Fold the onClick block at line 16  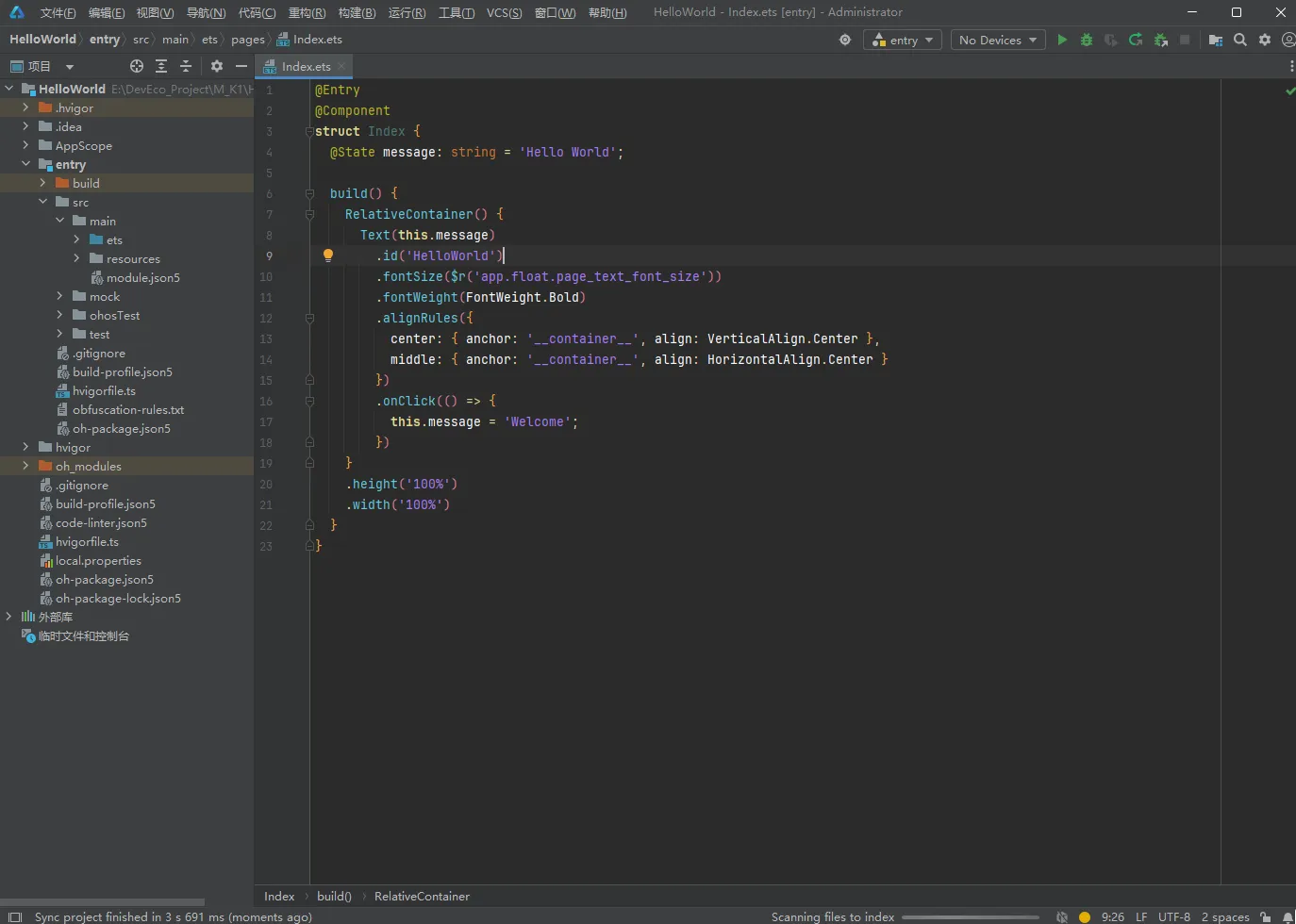coord(309,401)
